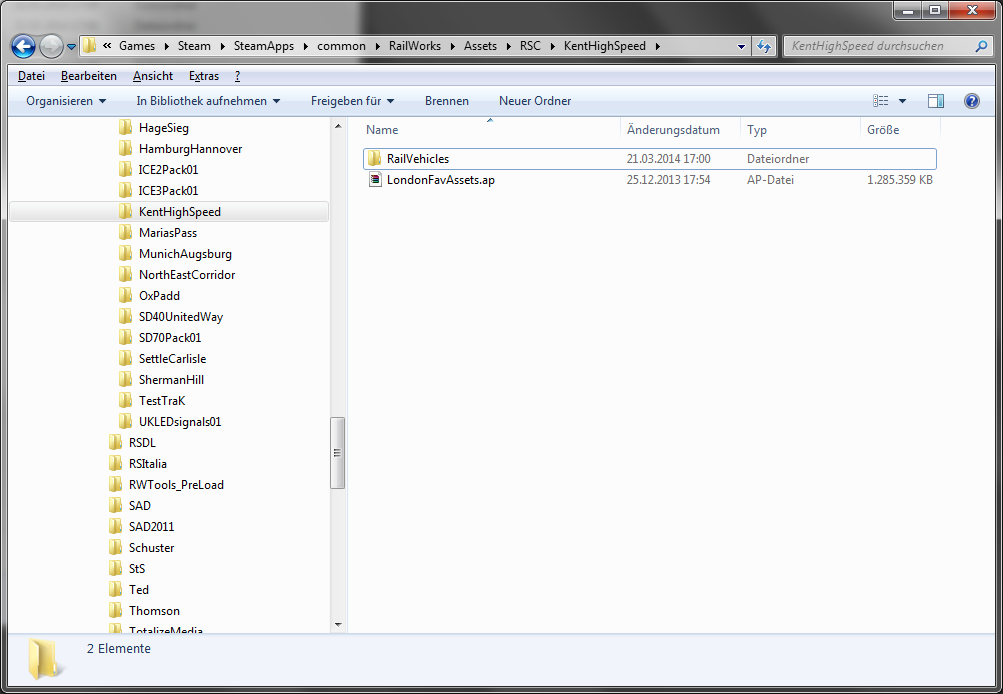Open the ? help menu
This screenshot has width=1003, height=694.
[x=237, y=76]
